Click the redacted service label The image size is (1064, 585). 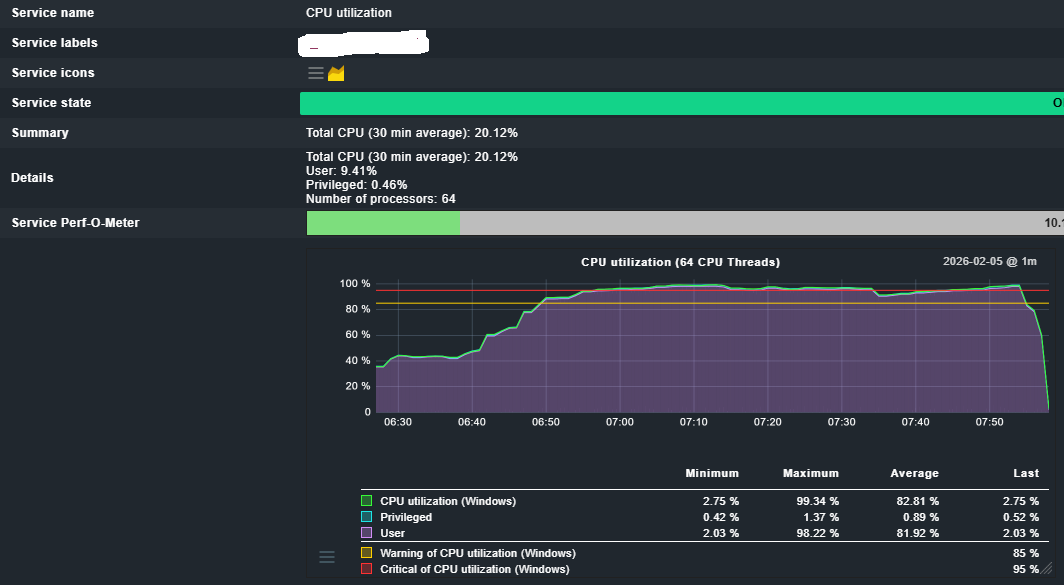364,43
